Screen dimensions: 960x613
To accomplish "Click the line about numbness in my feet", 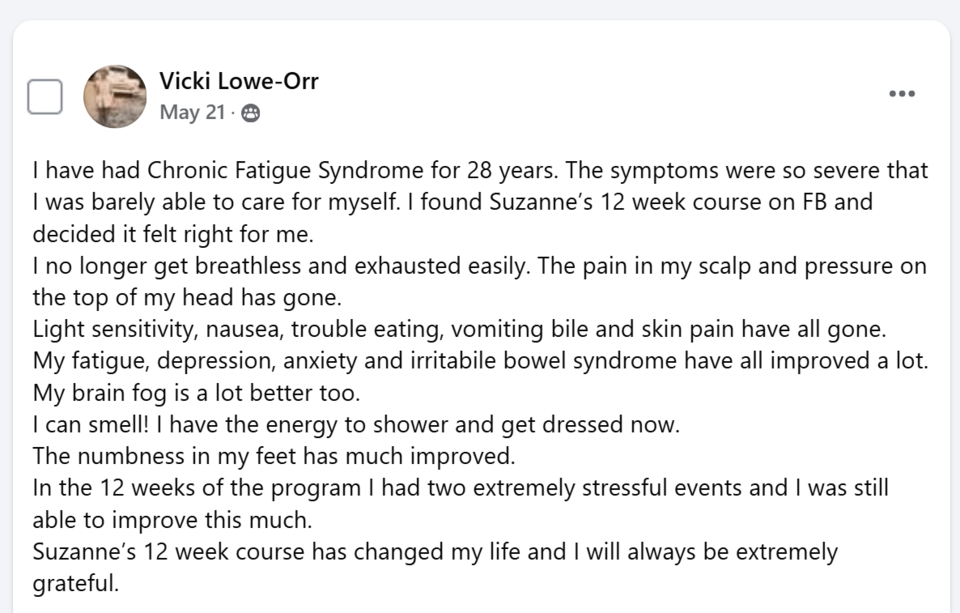I will [x=274, y=456].
